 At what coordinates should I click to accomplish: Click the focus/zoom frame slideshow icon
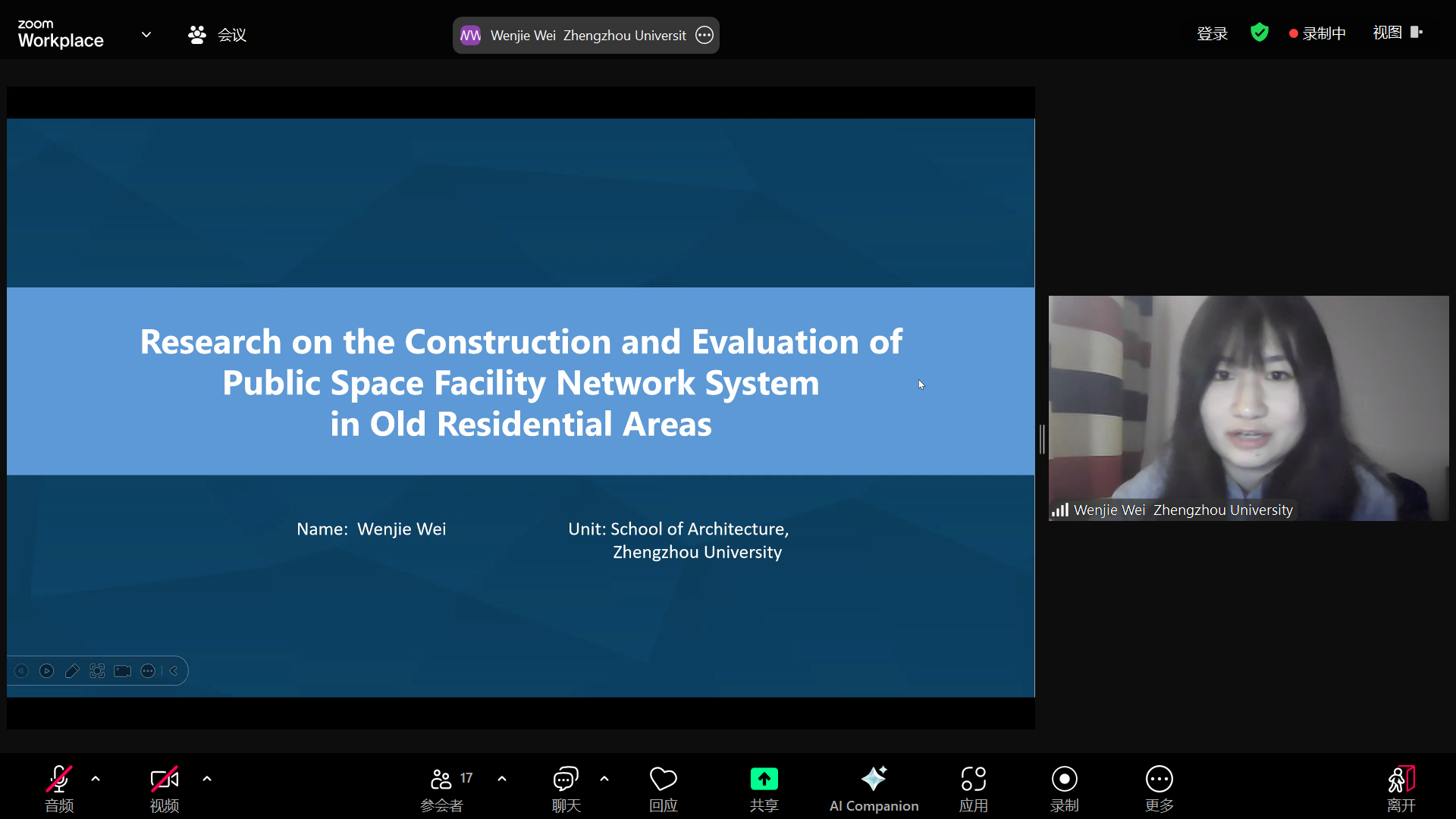(x=97, y=671)
